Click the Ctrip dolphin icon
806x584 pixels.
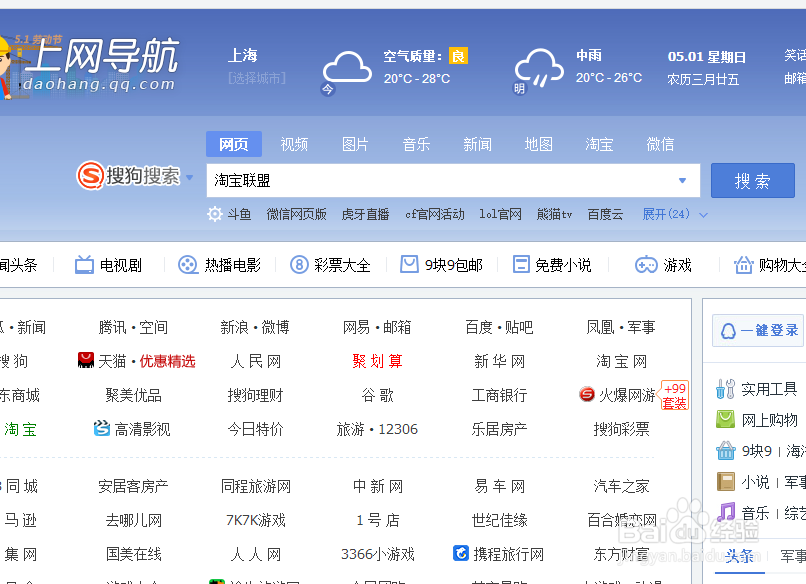pos(461,553)
